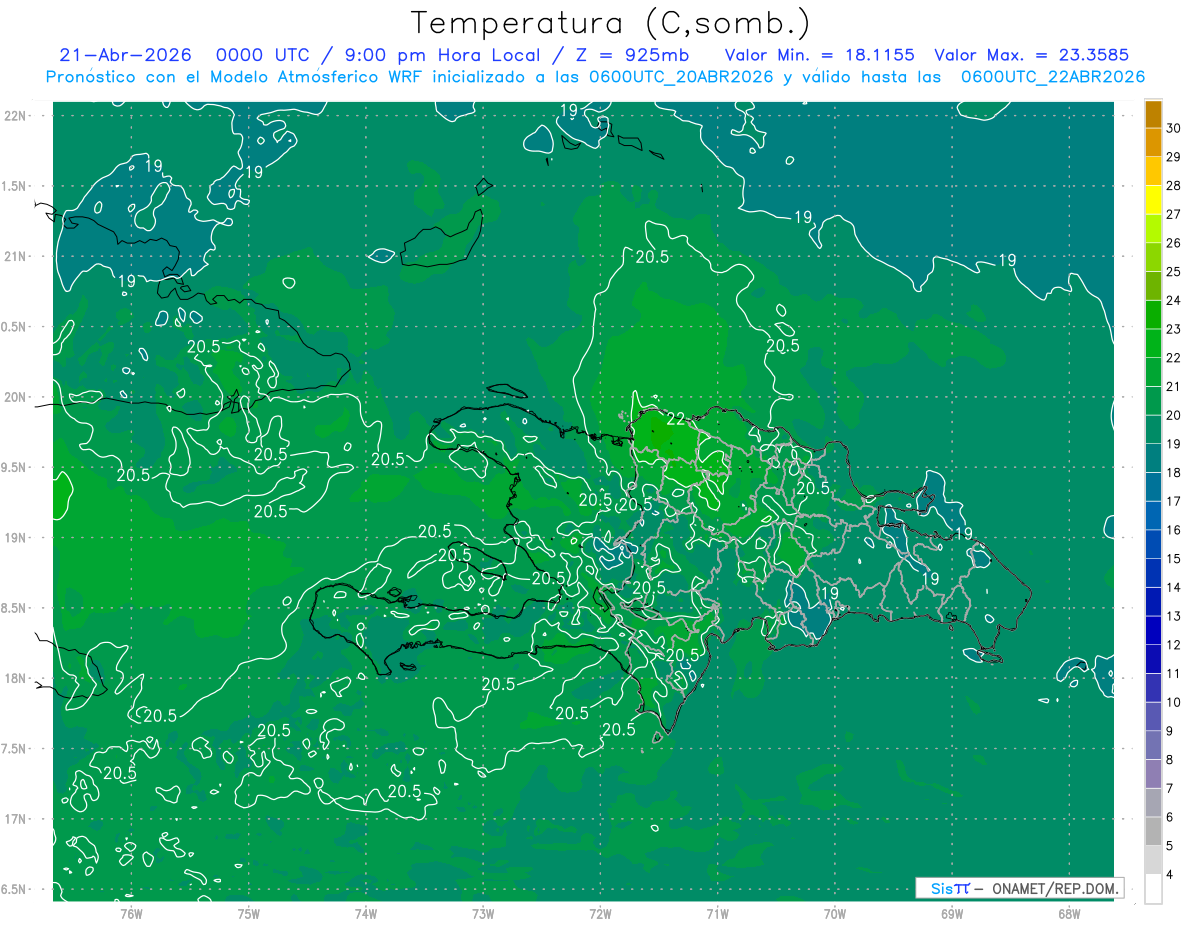
Task: Click the Temperatura (C,somb.) title
Action: coord(611,22)
